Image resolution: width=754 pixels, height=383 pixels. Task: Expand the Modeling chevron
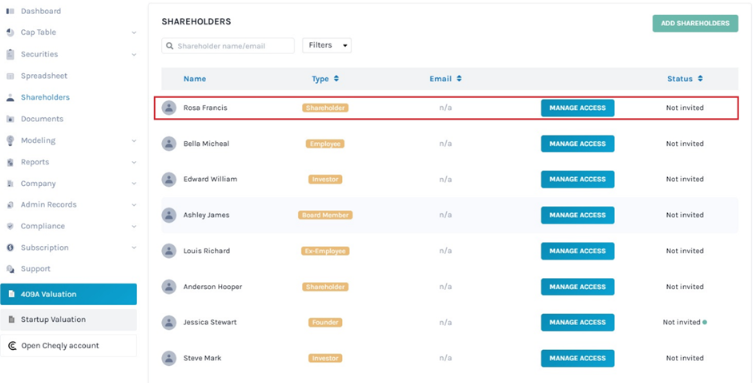point(134,140)
